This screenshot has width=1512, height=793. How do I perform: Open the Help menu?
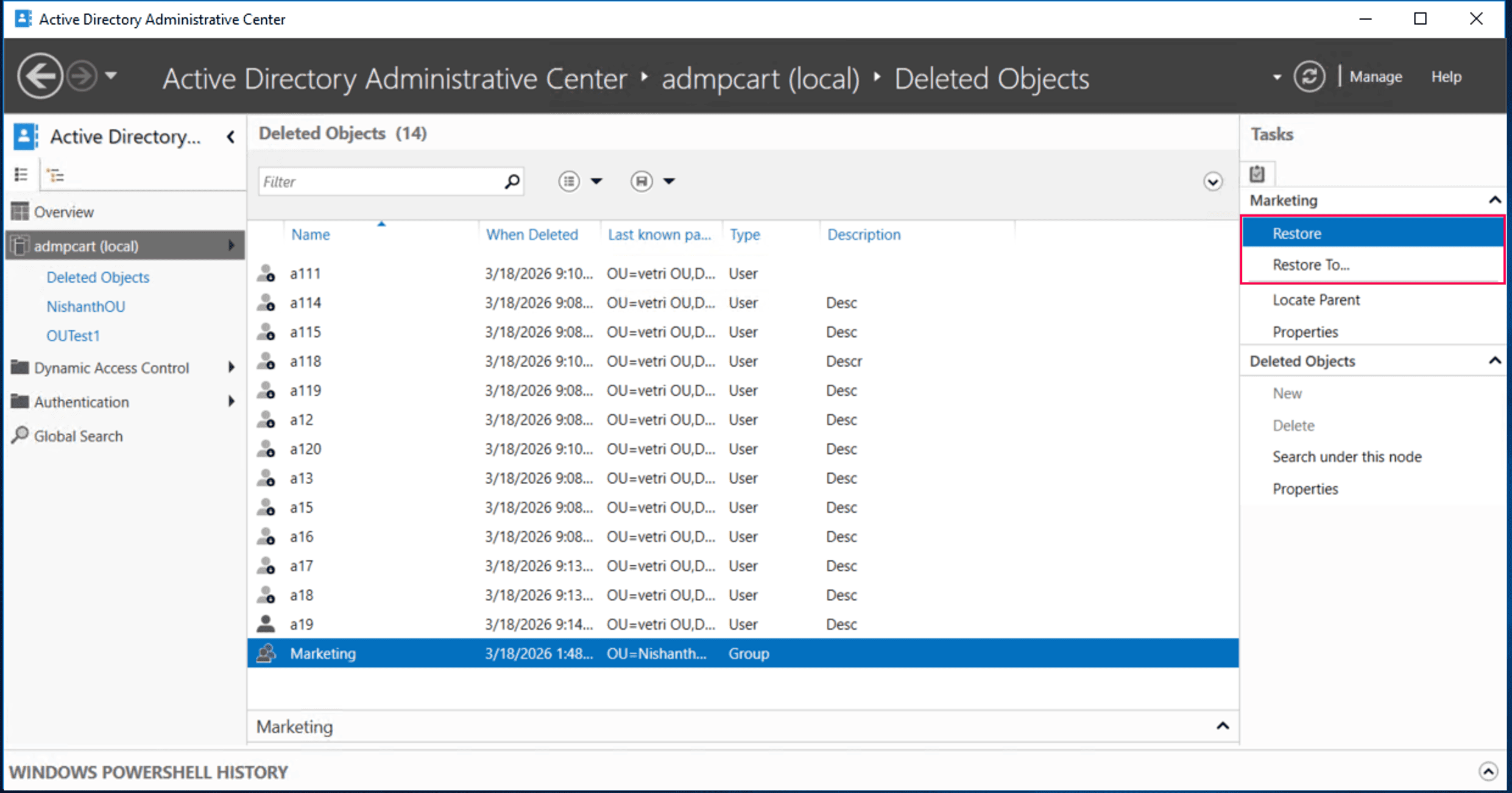tap(1446, 76)
